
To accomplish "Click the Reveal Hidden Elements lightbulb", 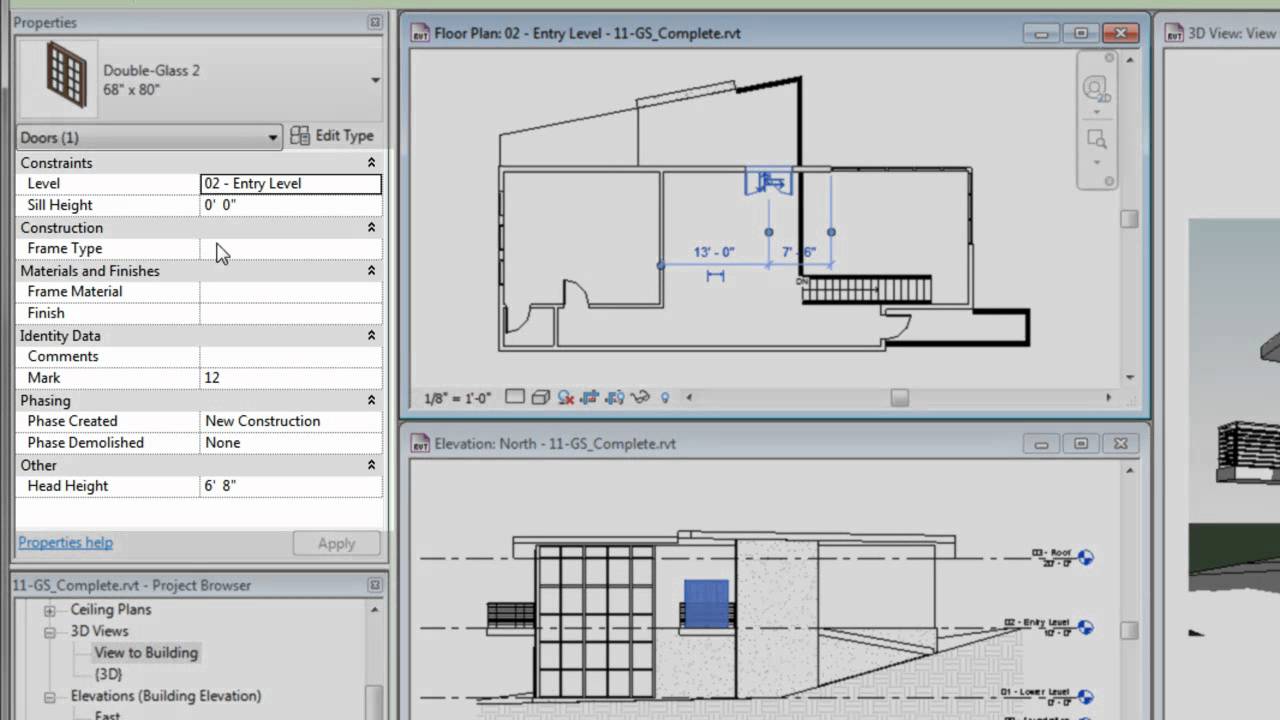I will click(x=663, y=397).
